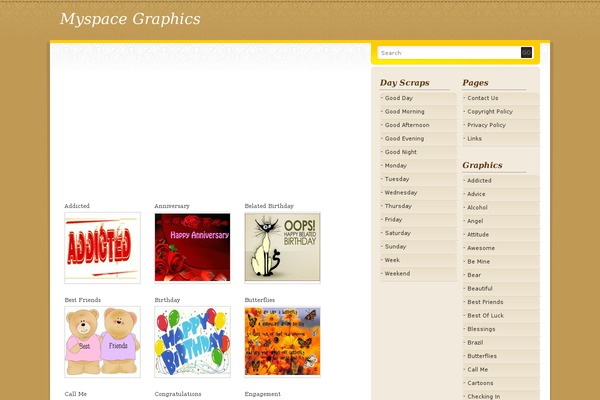Select Weekend in Day Scraps
The width and height of the screenshot is (600, 400).
pyautogui.click(x=397, y=273)
